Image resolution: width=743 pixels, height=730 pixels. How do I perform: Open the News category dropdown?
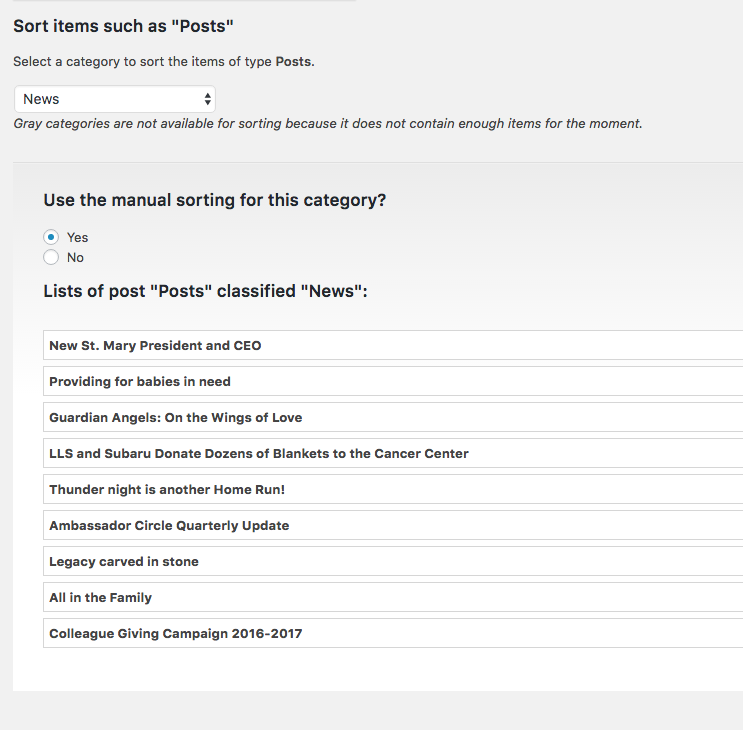click(114, 99)
